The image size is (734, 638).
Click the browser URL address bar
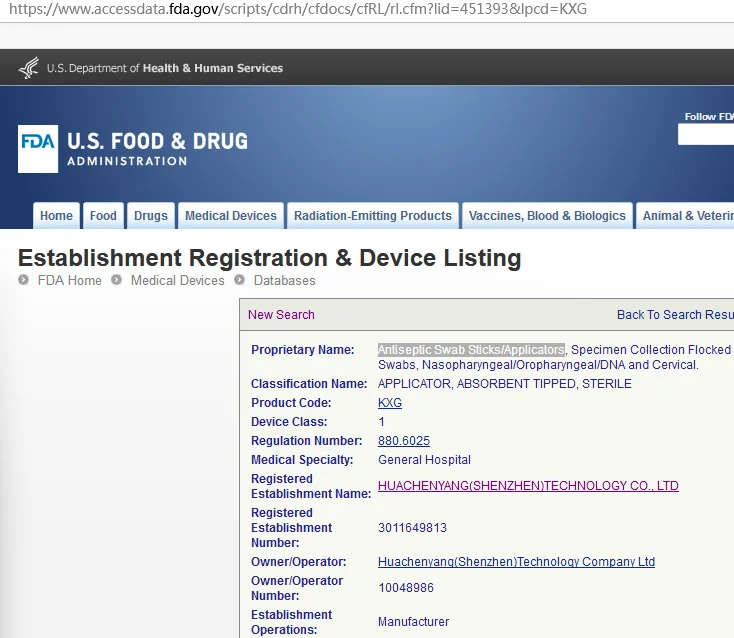click(298, 9)
